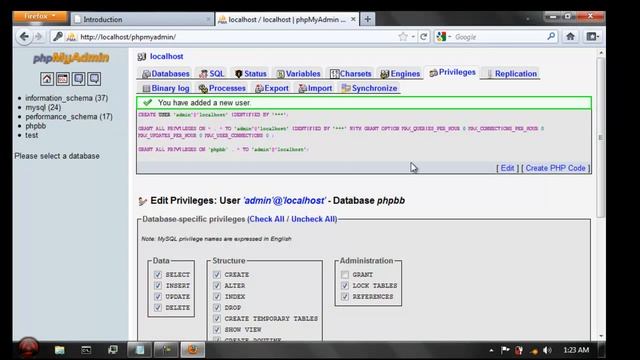Open the Firefox menu button dropdown
Viewport: 640px width, 360px height.
(x=40, y=17)
